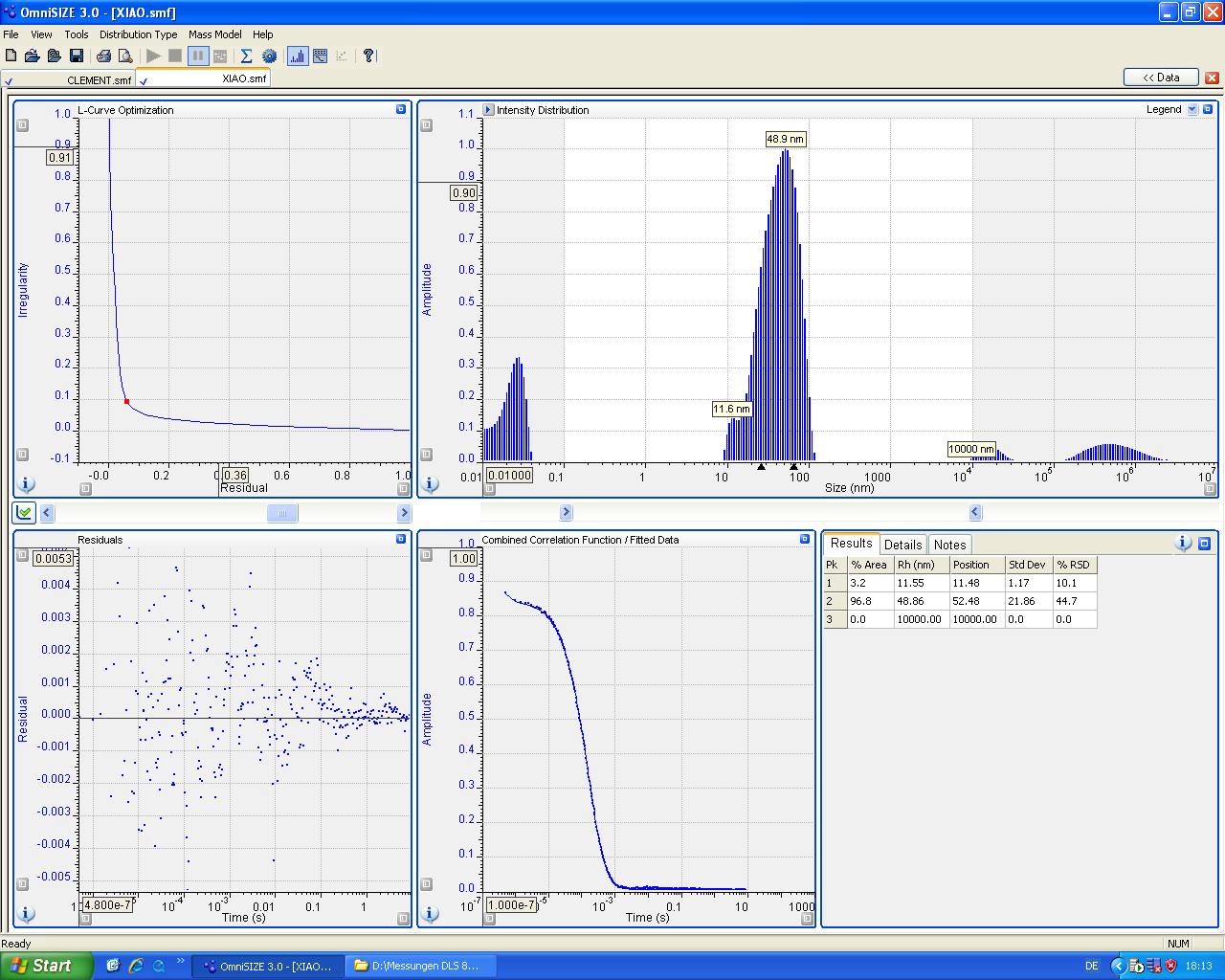This screenshot has width=1225, height=980.
Task: Click info icon in Intensity Distribution panel
Action: coord(430,484)
